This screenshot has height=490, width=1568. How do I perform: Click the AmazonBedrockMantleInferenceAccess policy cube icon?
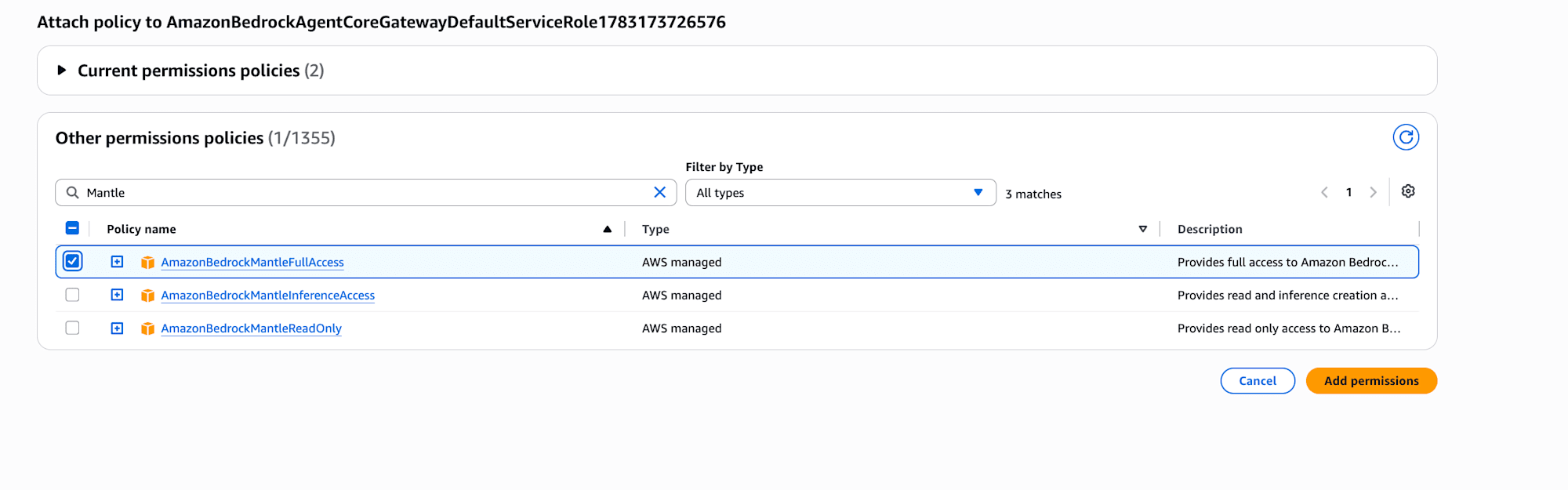coord(147,296)
